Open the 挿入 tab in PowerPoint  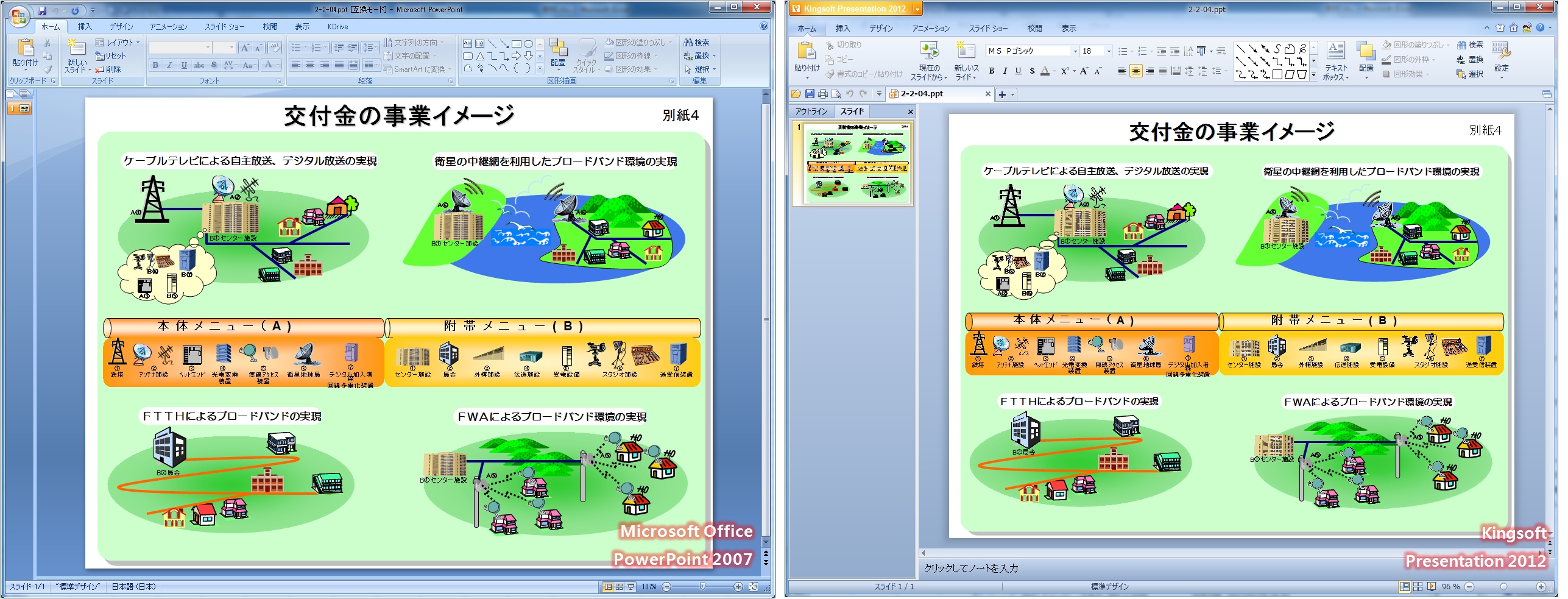click(x=84, y=27)
